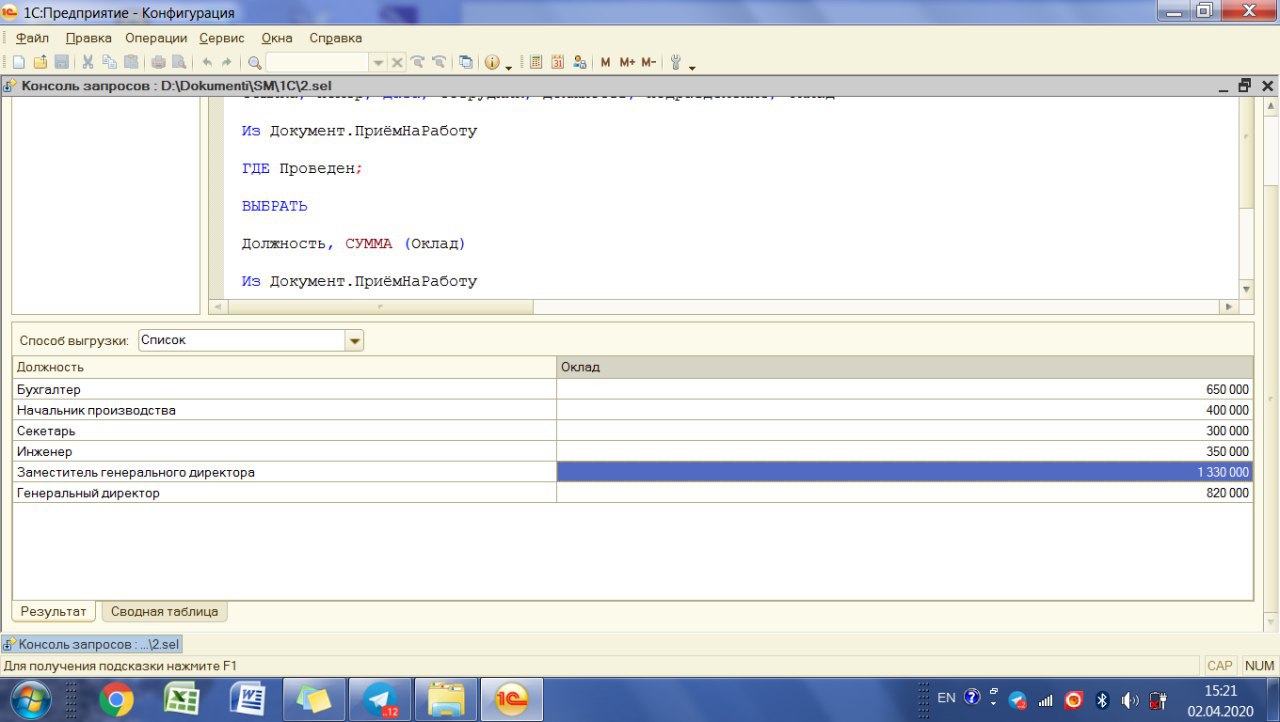Click the query editor vertical scroll down arrow

1246,289
